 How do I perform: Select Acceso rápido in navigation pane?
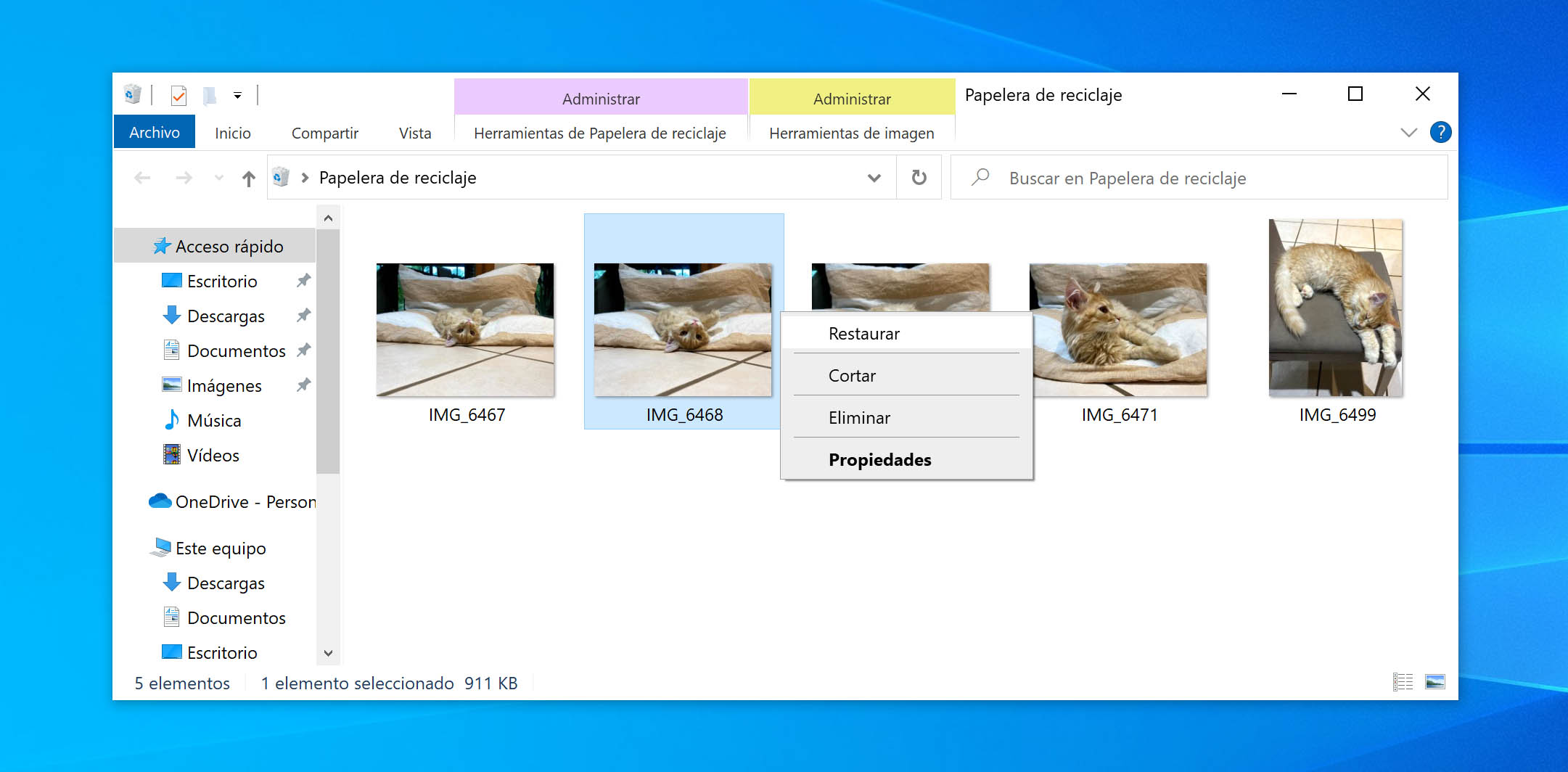[216, 246]
